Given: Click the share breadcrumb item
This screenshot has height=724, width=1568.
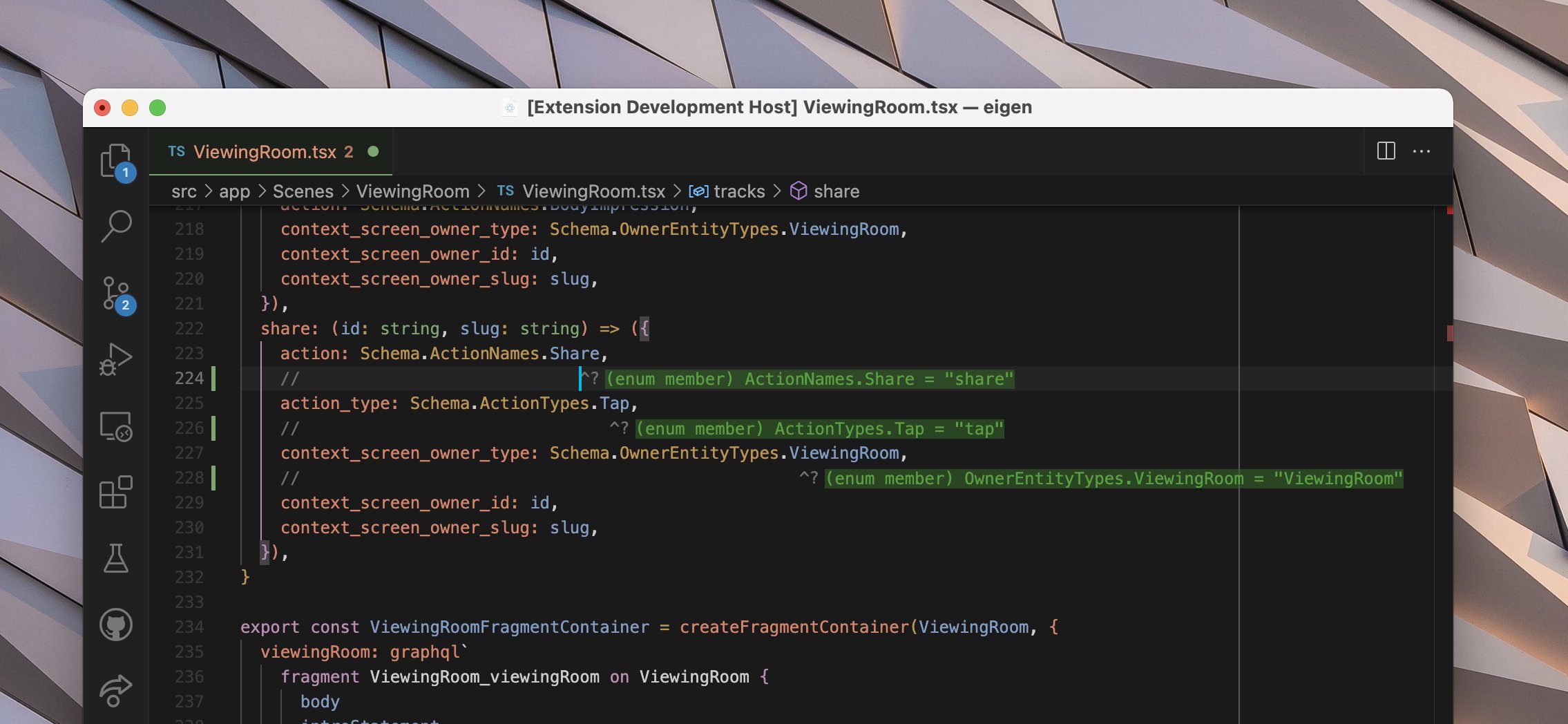Looking at the screenshot, I should pyautogui.click(x=825, y=191).
